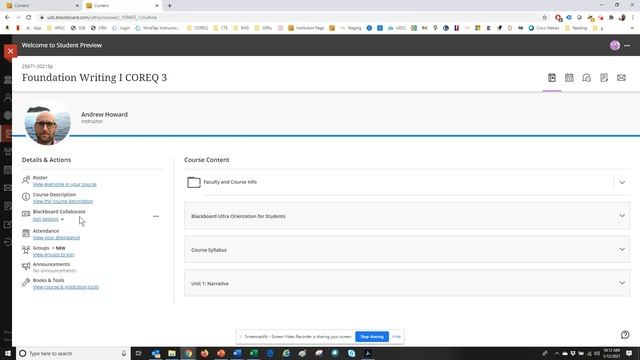The width and height of the screenshot is (640, 360).
Task: Open the Reading bookmarks folder
Action: [576, 28]
